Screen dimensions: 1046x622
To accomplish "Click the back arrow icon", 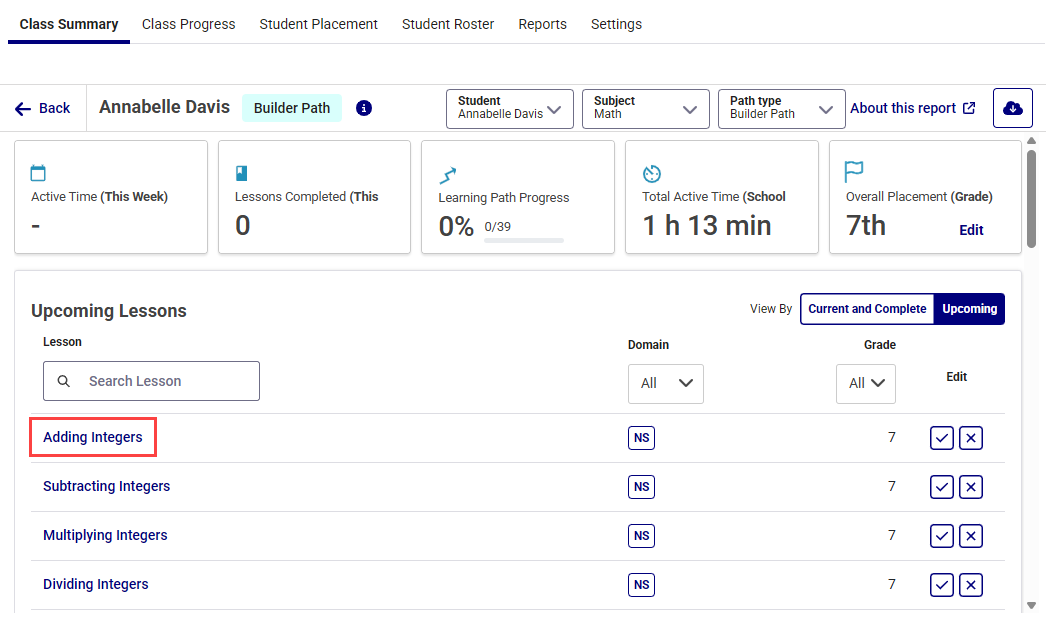I will (x=23, y=109).
